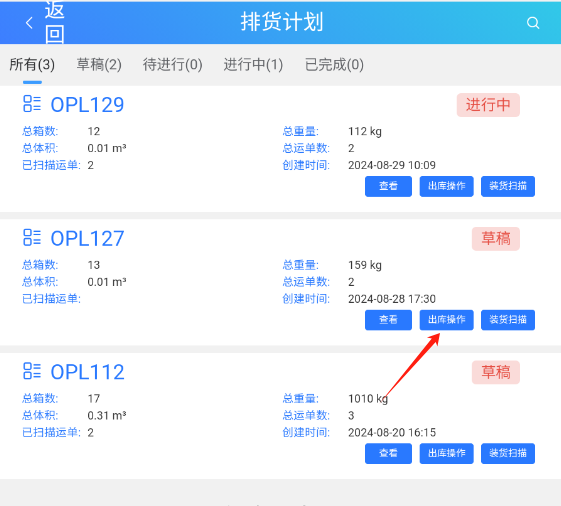Switch to the 待进行(0) tab
This screenshot has width=561, height=506.
tap(172, 65)
